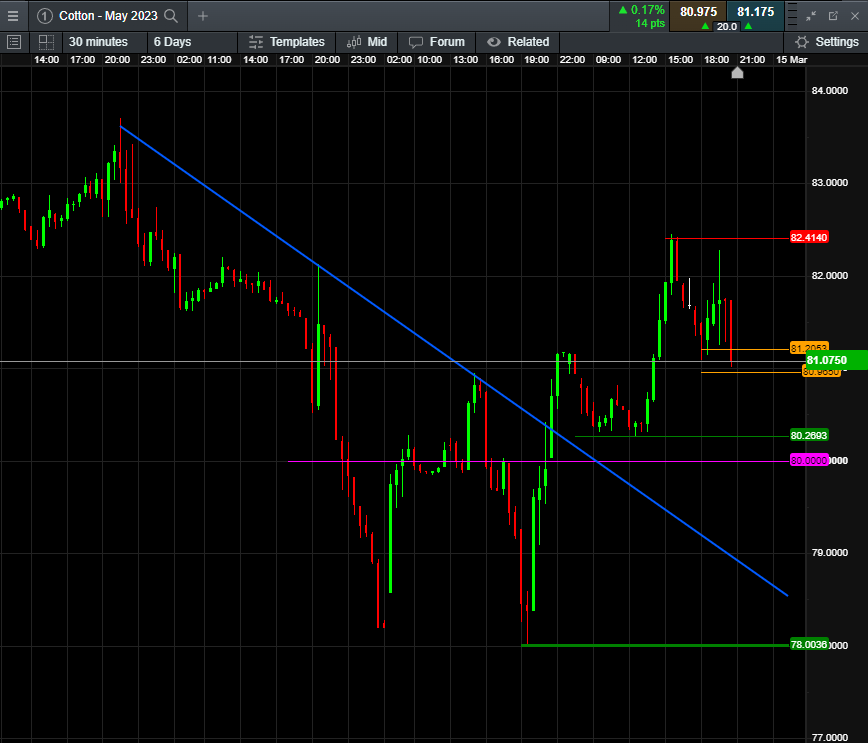The image size is (868, 743).
Task: Click the vertical lines icon beside the buy price
Action: click(x=792, y=16)
